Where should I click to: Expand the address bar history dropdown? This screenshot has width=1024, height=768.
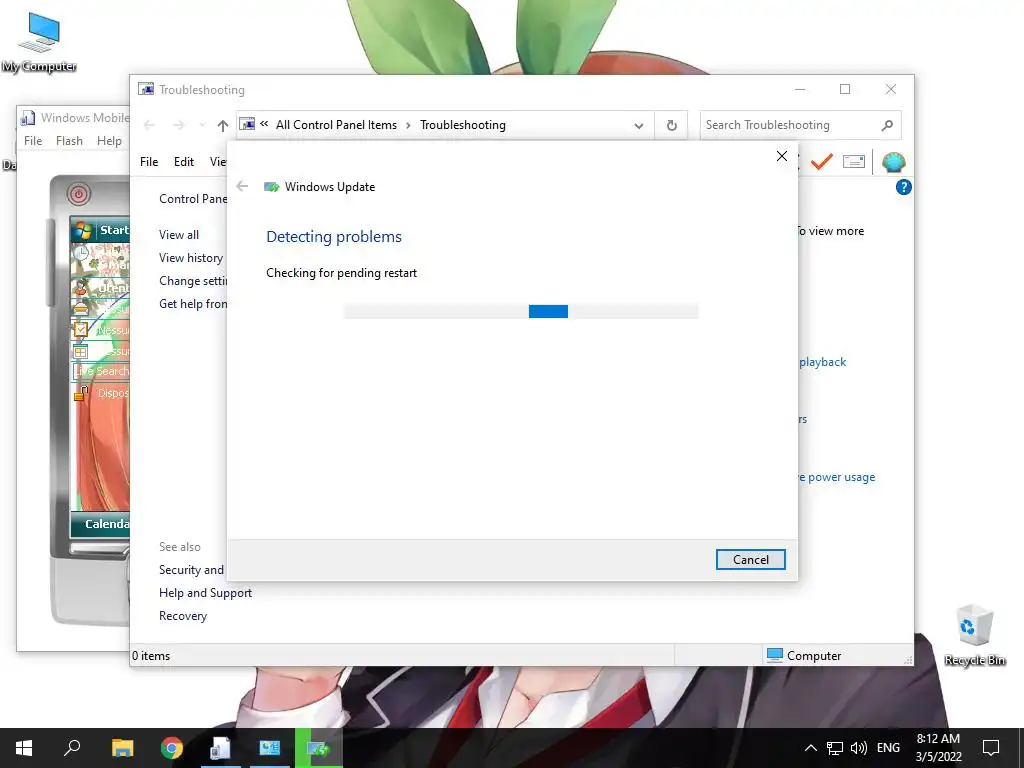[x=639, y=125]
